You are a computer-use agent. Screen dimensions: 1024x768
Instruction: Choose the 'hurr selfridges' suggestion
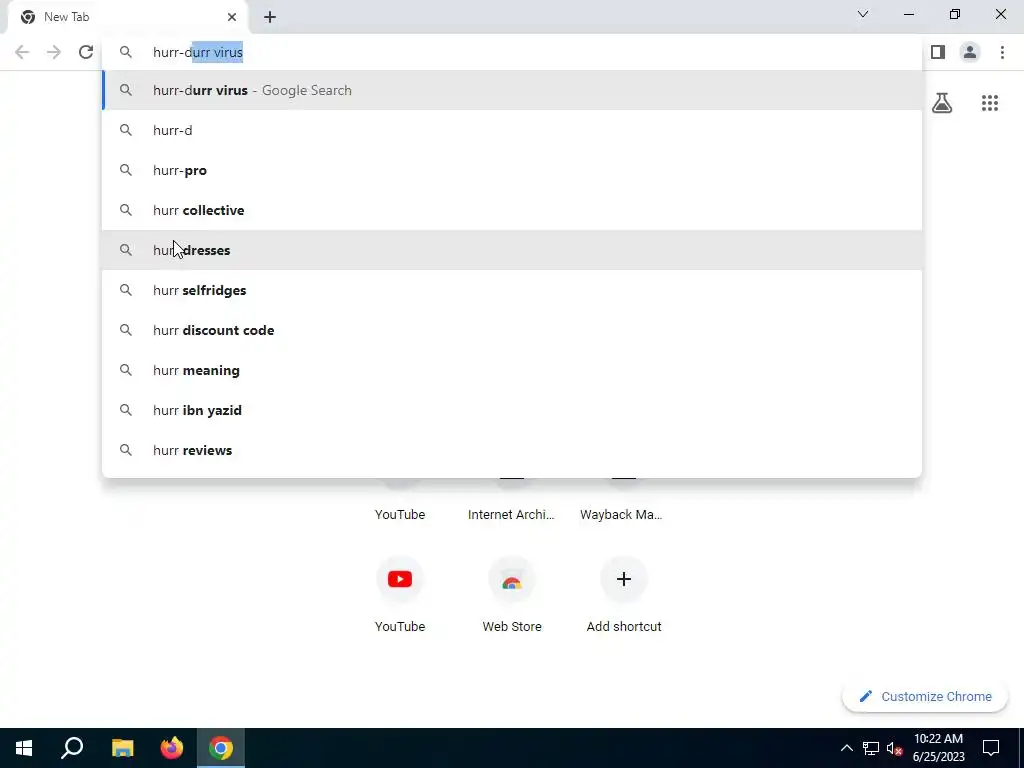tap(512, 290)
